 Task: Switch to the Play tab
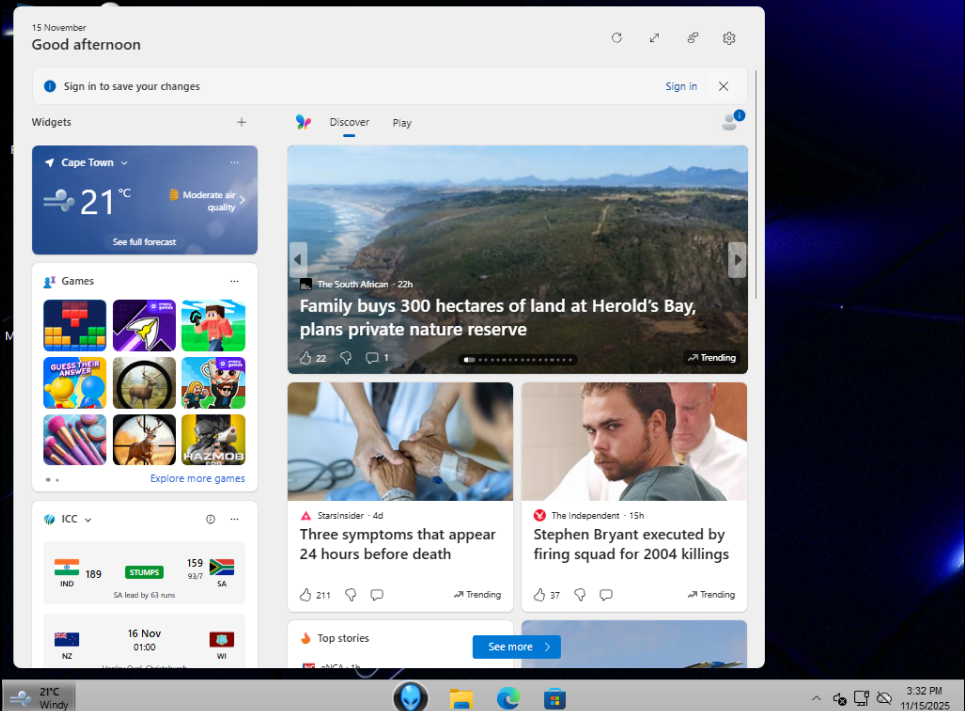click(402, 123)
